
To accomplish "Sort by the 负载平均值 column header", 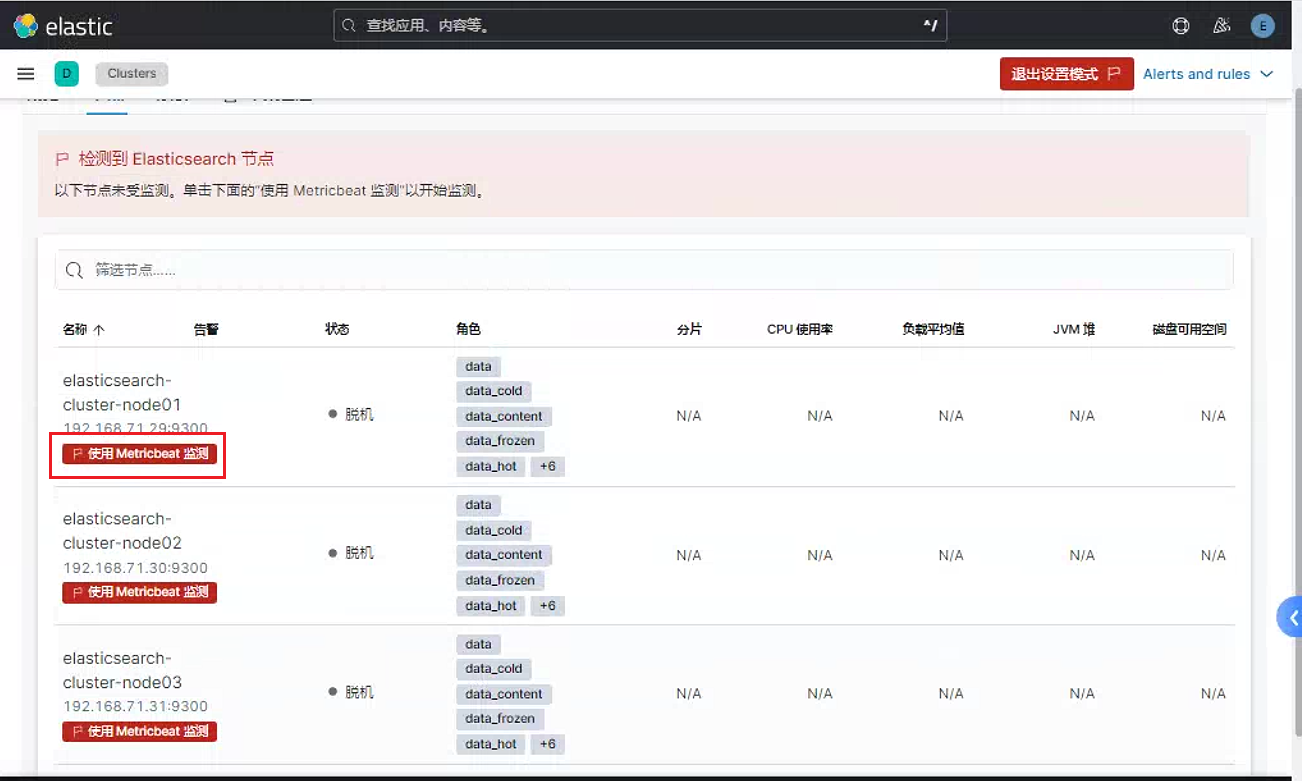I will click(933, 329).
